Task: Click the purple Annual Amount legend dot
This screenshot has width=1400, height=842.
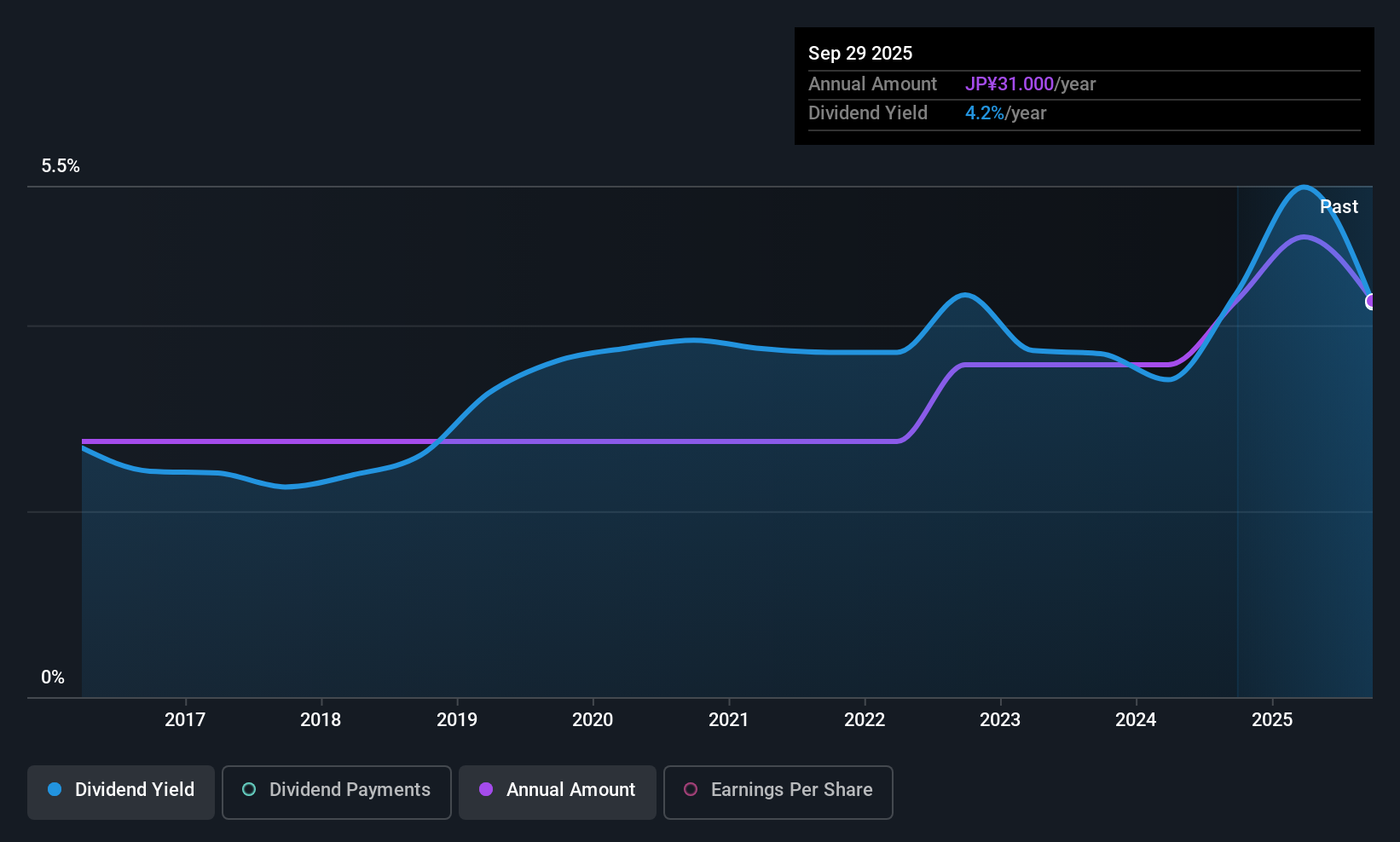Action: click(x=486, y=789)
